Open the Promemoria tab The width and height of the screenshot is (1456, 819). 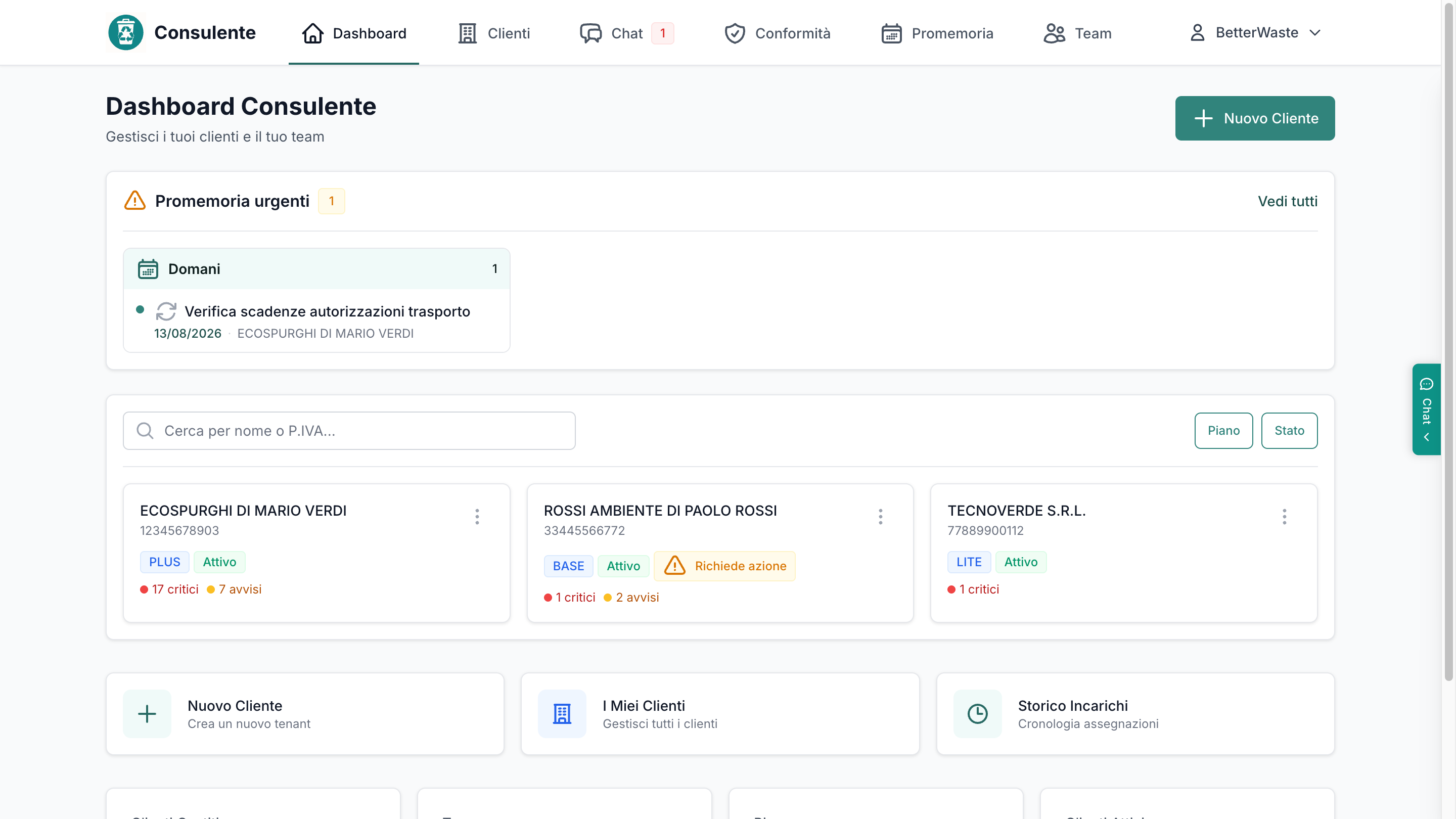click(x=937, y=33)
